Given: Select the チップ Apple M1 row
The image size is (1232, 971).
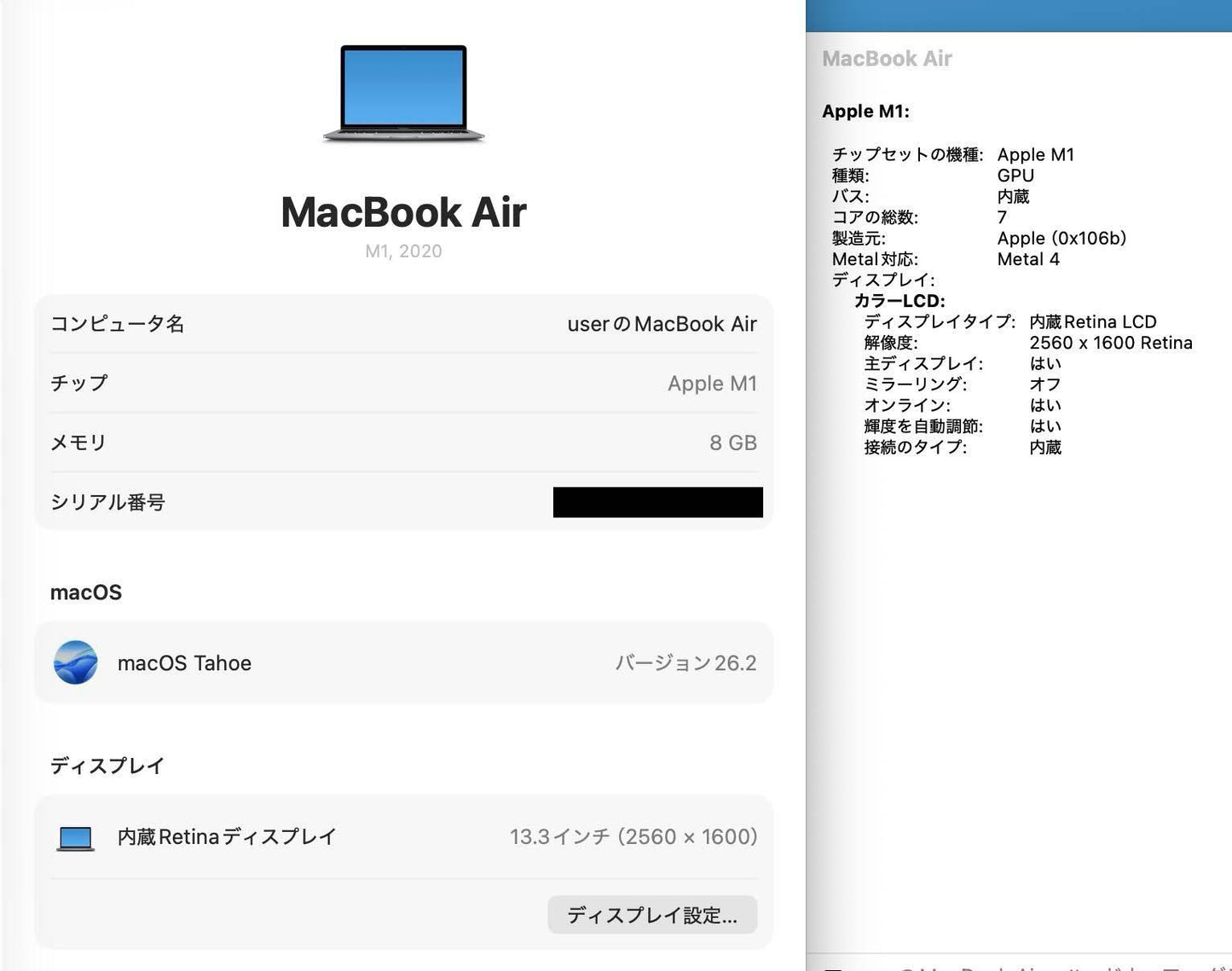Looking at the screenshot, I should [x=402, y=383].
